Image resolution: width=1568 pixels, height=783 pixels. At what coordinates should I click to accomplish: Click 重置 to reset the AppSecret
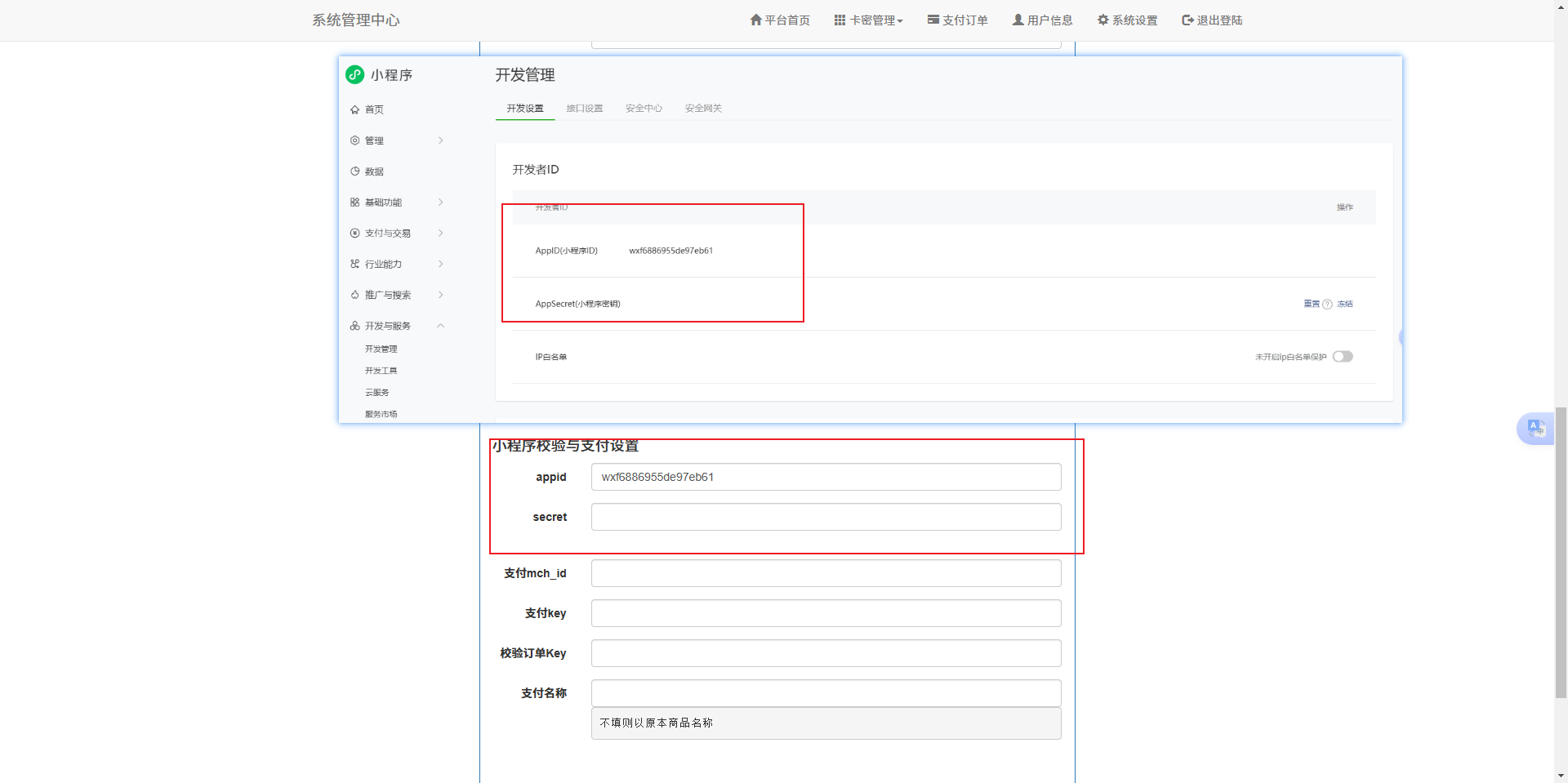coord(1311,303)
